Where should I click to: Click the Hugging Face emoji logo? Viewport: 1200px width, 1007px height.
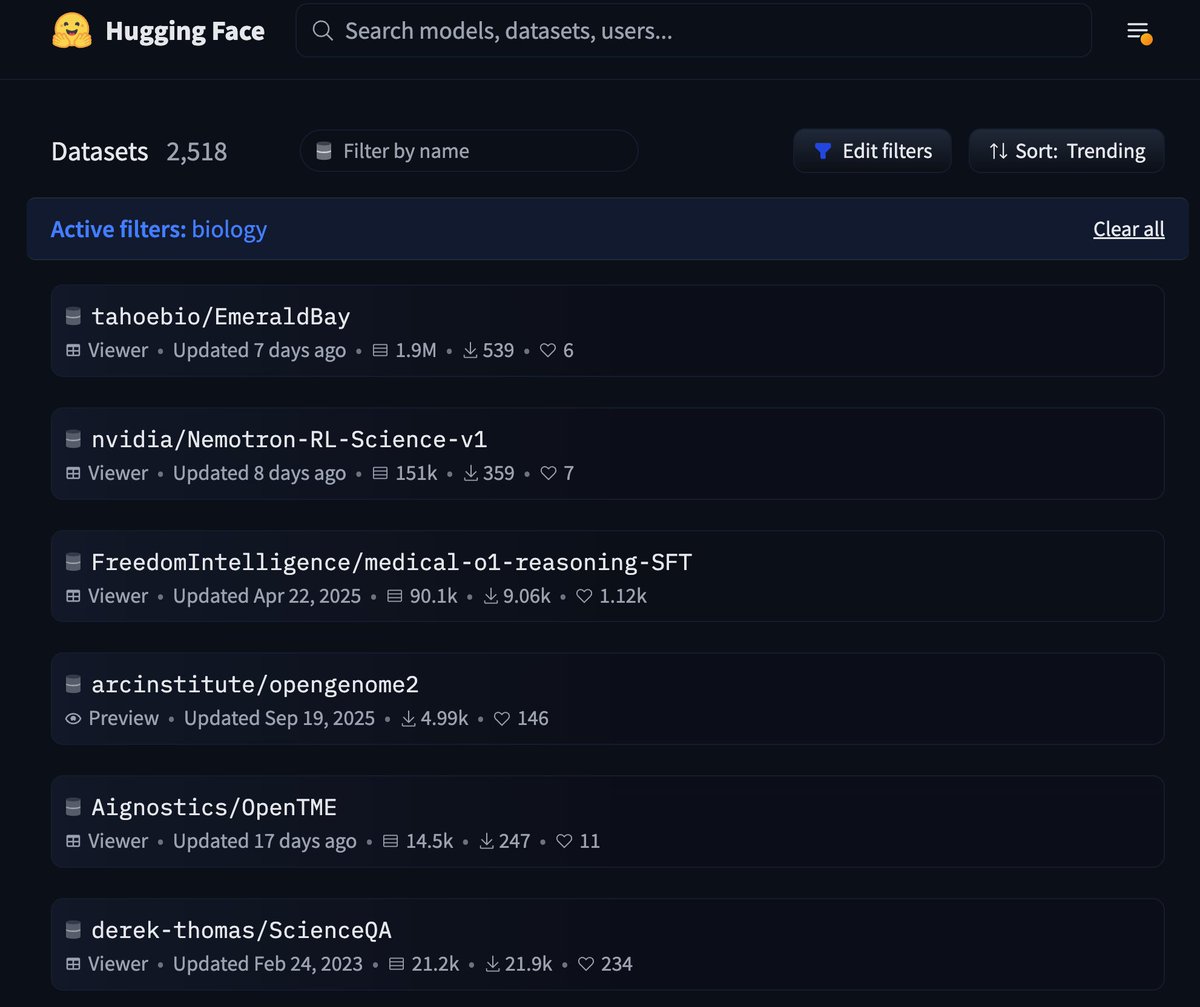pyautogui.click(x=72, y=31)
